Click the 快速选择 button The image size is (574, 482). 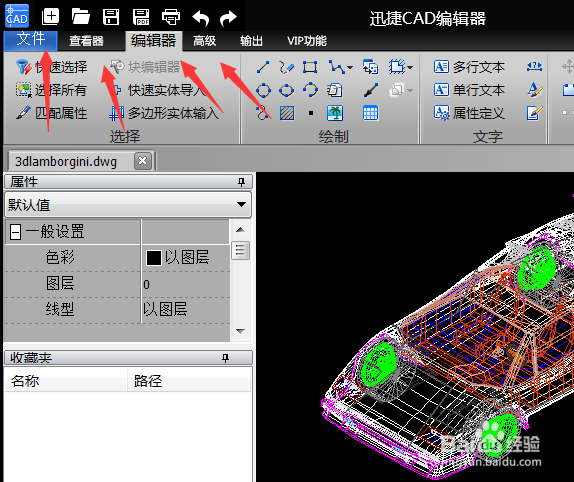pyautogui.click(x=51, y=67)
